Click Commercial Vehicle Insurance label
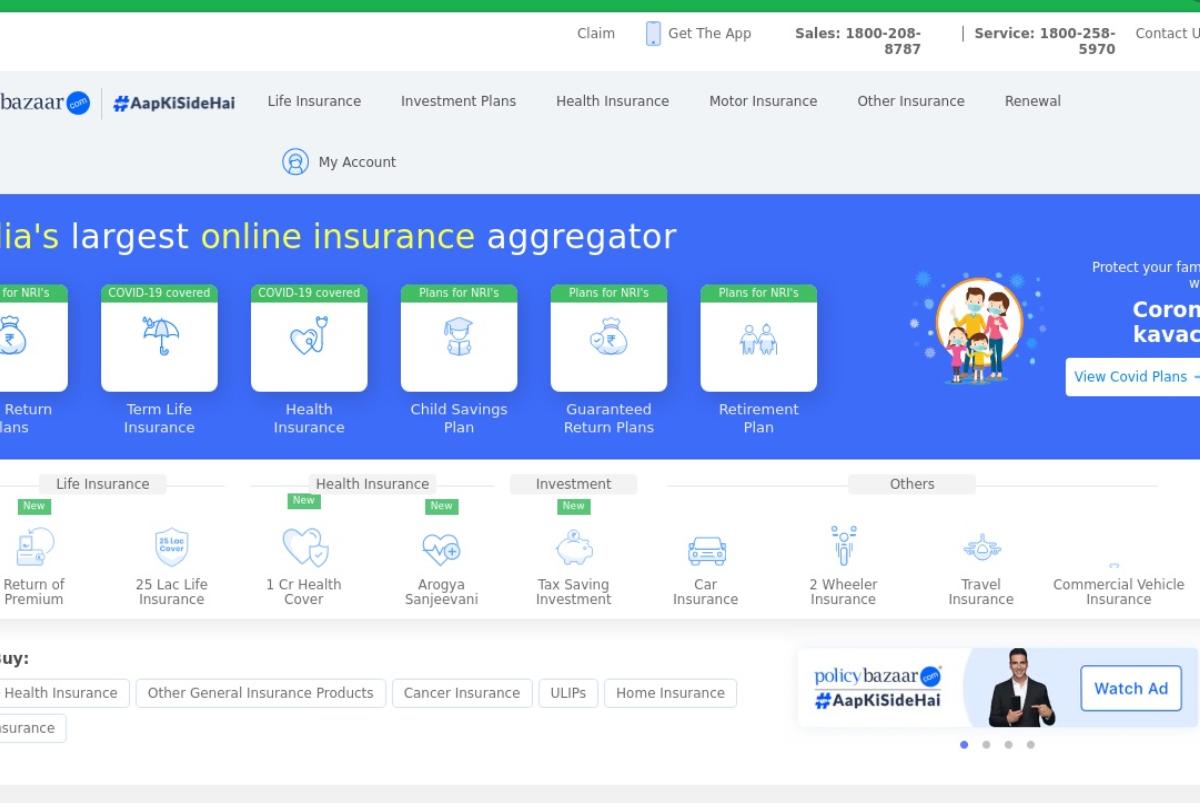This screenshot has height=803, width=1200. coord(1118,592)
